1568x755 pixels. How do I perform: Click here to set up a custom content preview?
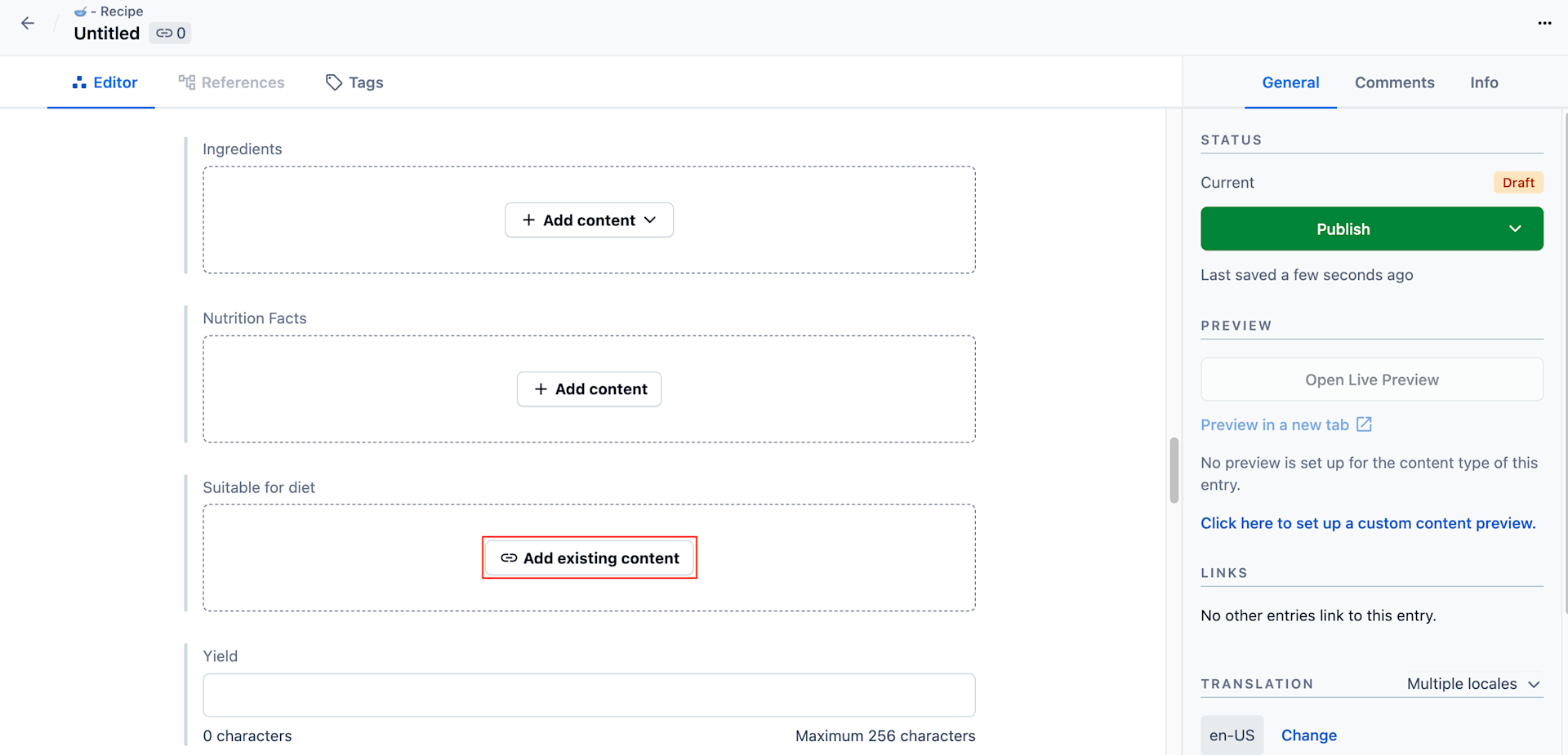pyautogui.click(x=1368, y=523)
